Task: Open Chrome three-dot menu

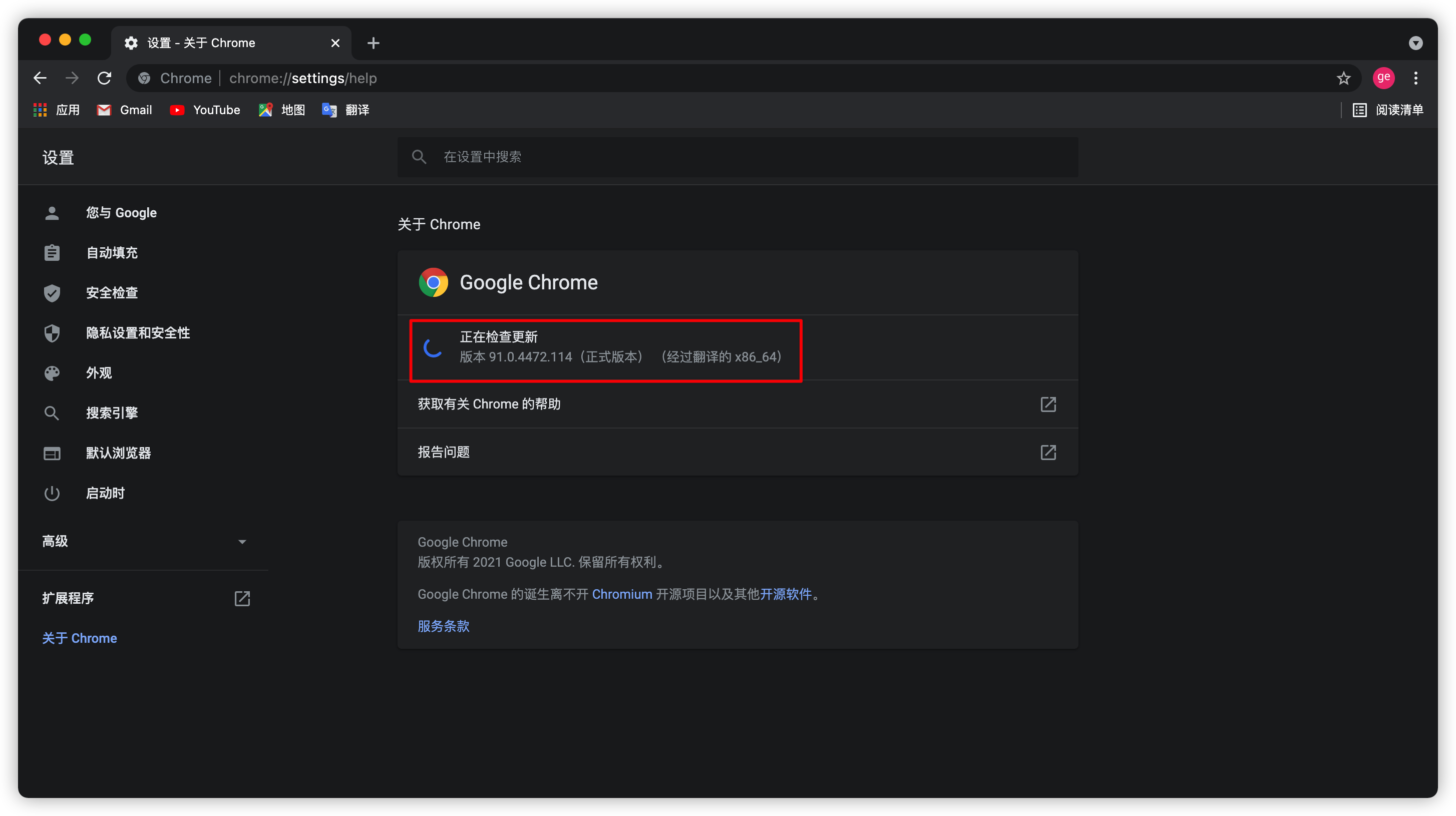Action: (1416, 78)
